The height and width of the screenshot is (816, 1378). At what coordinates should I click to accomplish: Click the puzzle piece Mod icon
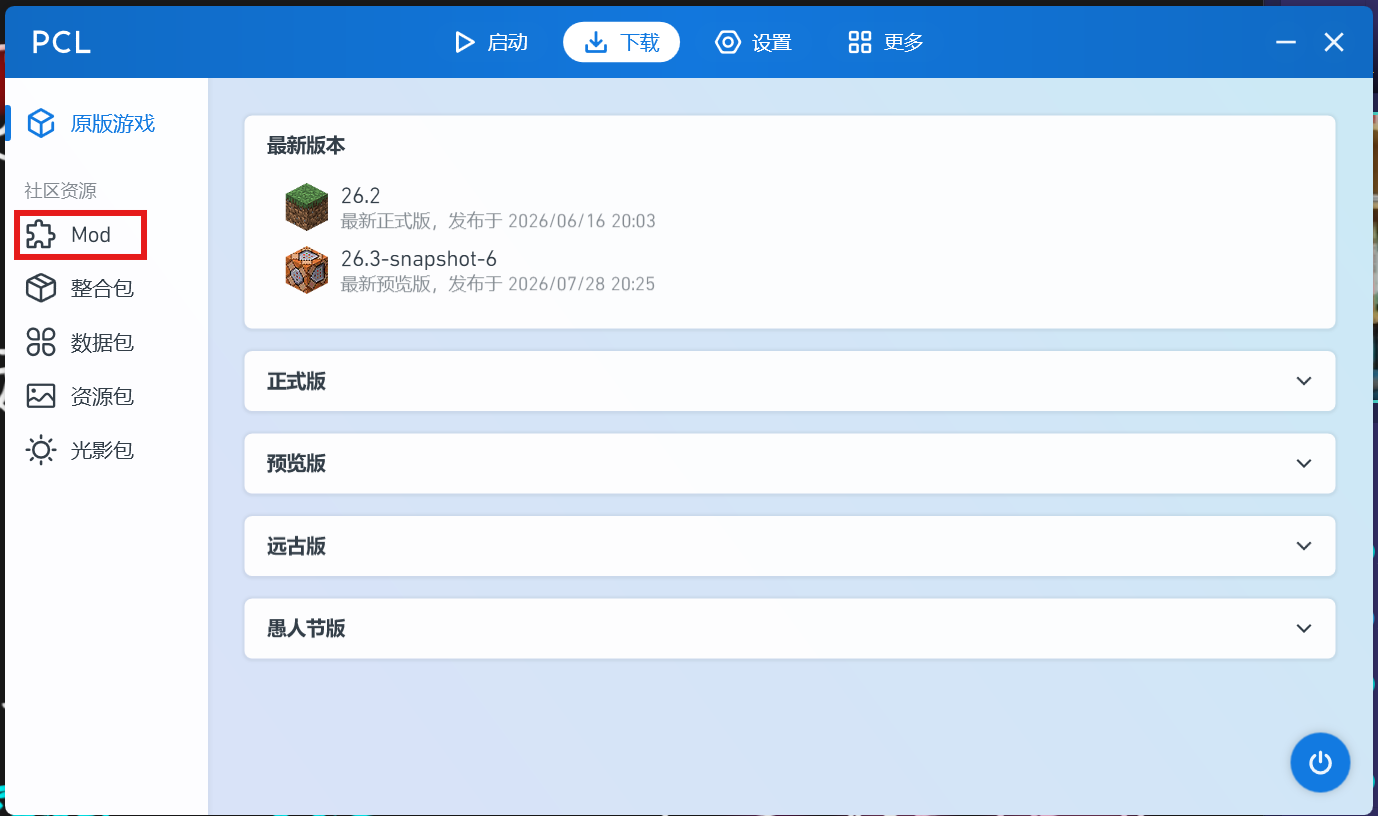point(41,235)
